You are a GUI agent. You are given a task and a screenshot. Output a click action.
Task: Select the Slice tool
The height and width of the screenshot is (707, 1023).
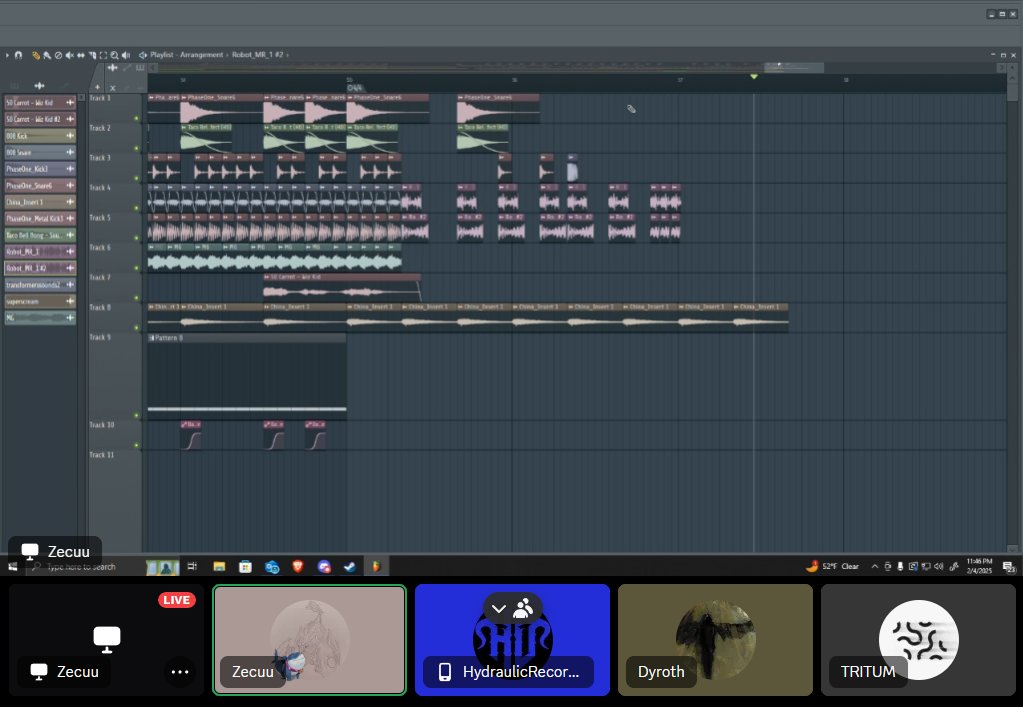(x=93, y=55)
